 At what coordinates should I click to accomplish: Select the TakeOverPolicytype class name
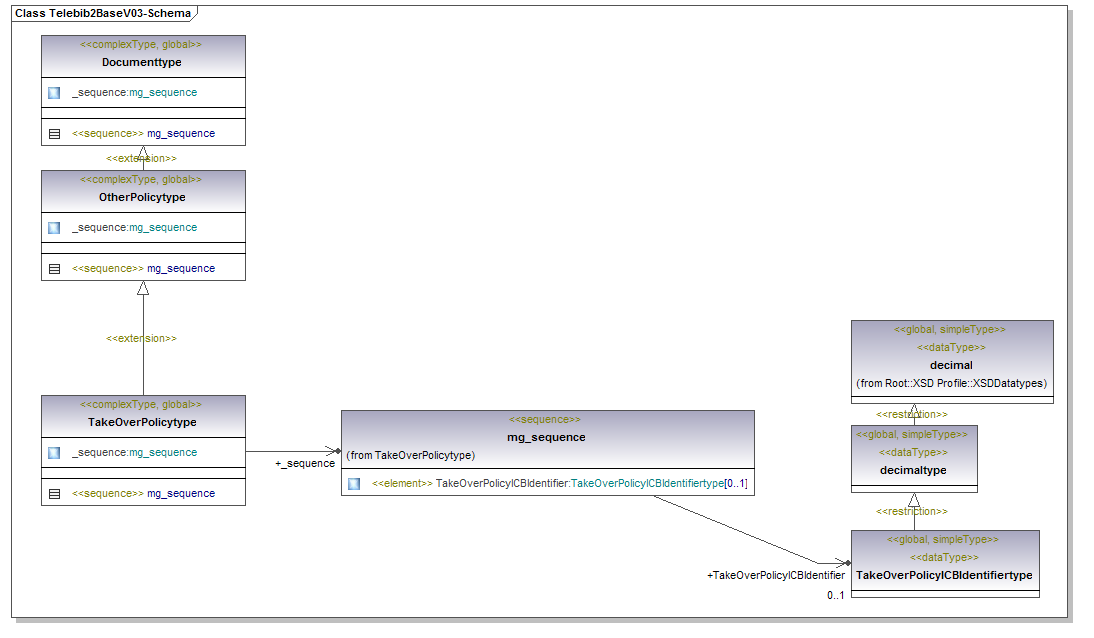pyautogui.click(x=142, y=422)
